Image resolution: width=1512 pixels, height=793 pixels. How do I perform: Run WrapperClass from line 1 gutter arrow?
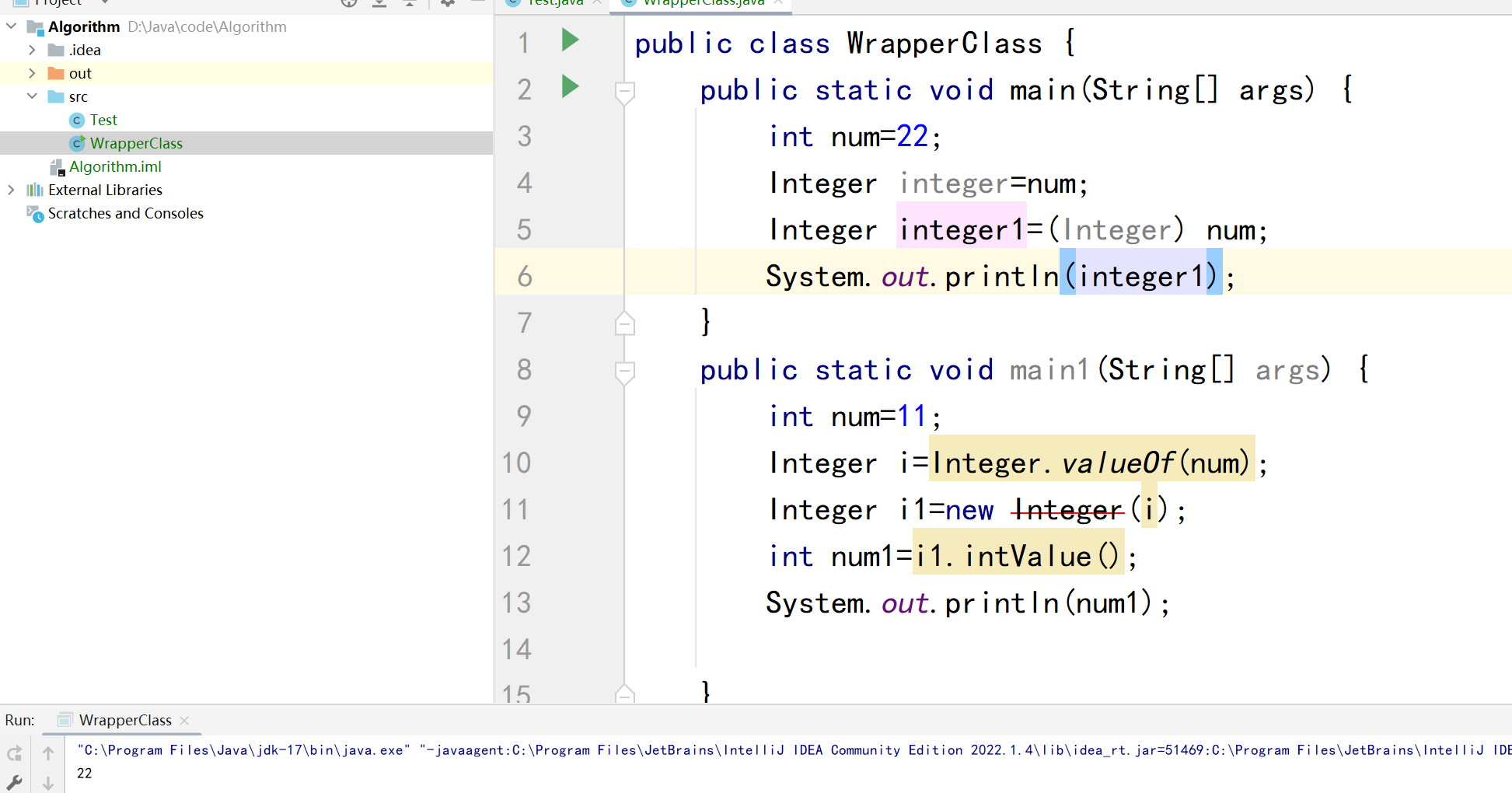(x=571, y=40)
